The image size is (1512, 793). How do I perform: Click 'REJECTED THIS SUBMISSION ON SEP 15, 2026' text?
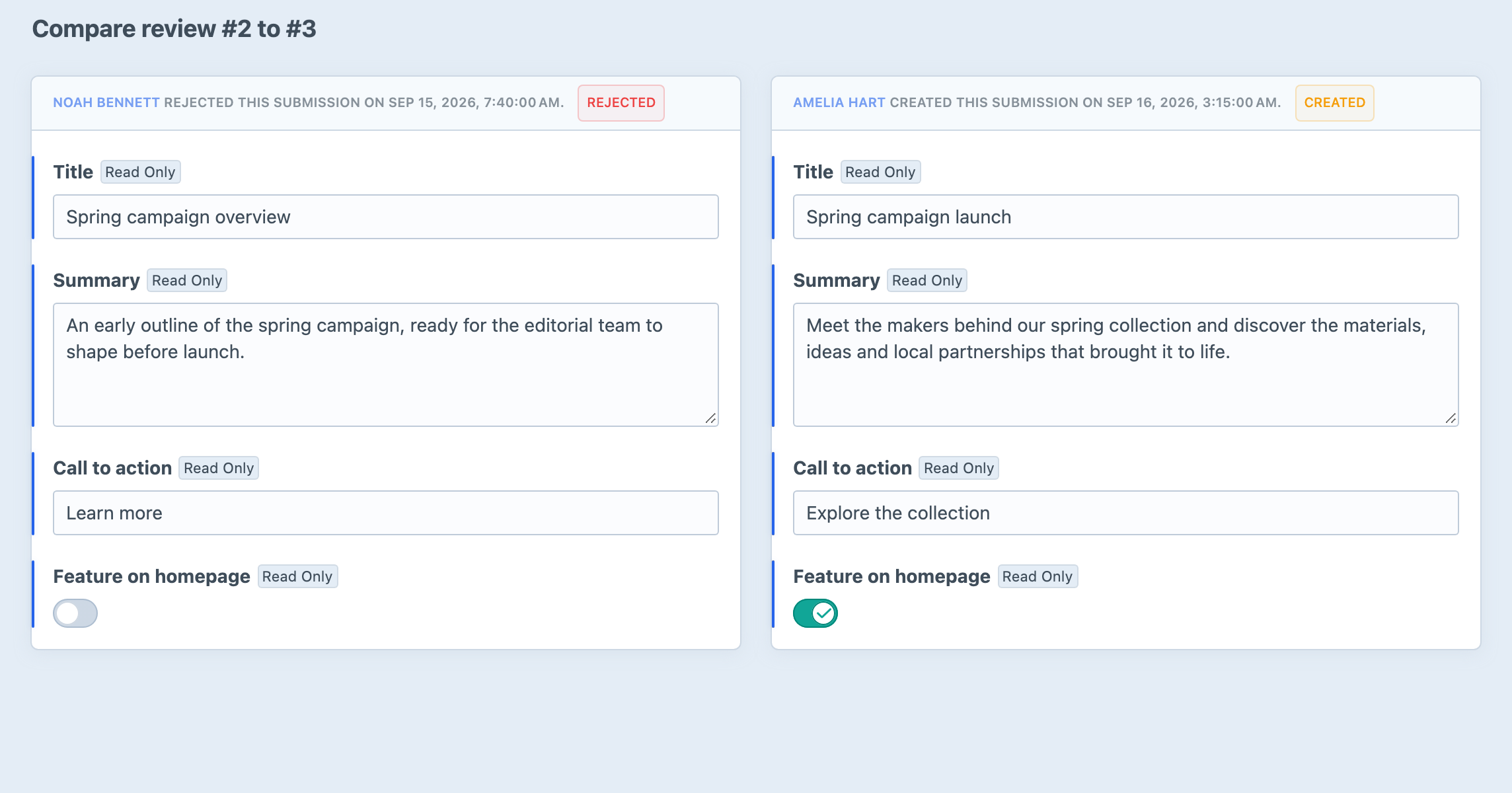point(321,102)
